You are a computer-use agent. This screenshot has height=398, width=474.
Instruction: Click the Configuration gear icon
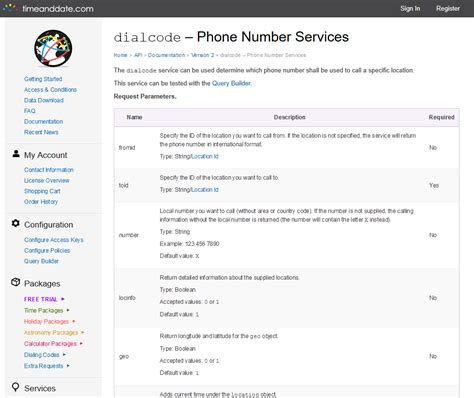tap(16, 223)
